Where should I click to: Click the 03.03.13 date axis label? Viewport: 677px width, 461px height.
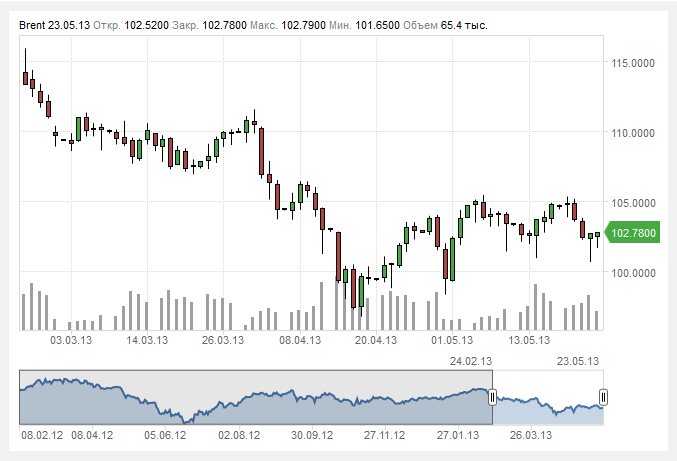[x=71, y=340]
